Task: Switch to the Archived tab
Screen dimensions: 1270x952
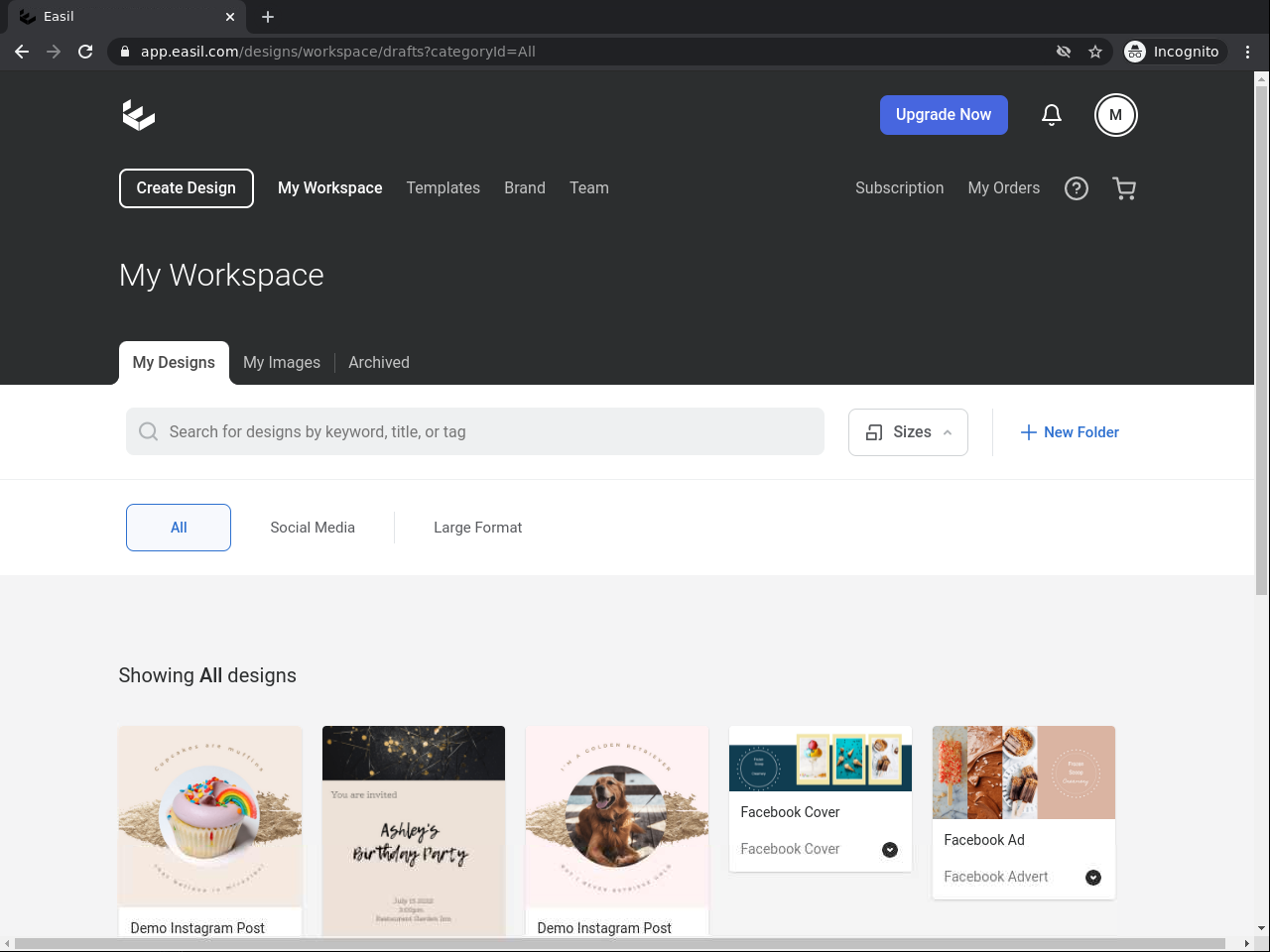Action: pos(379,363)
